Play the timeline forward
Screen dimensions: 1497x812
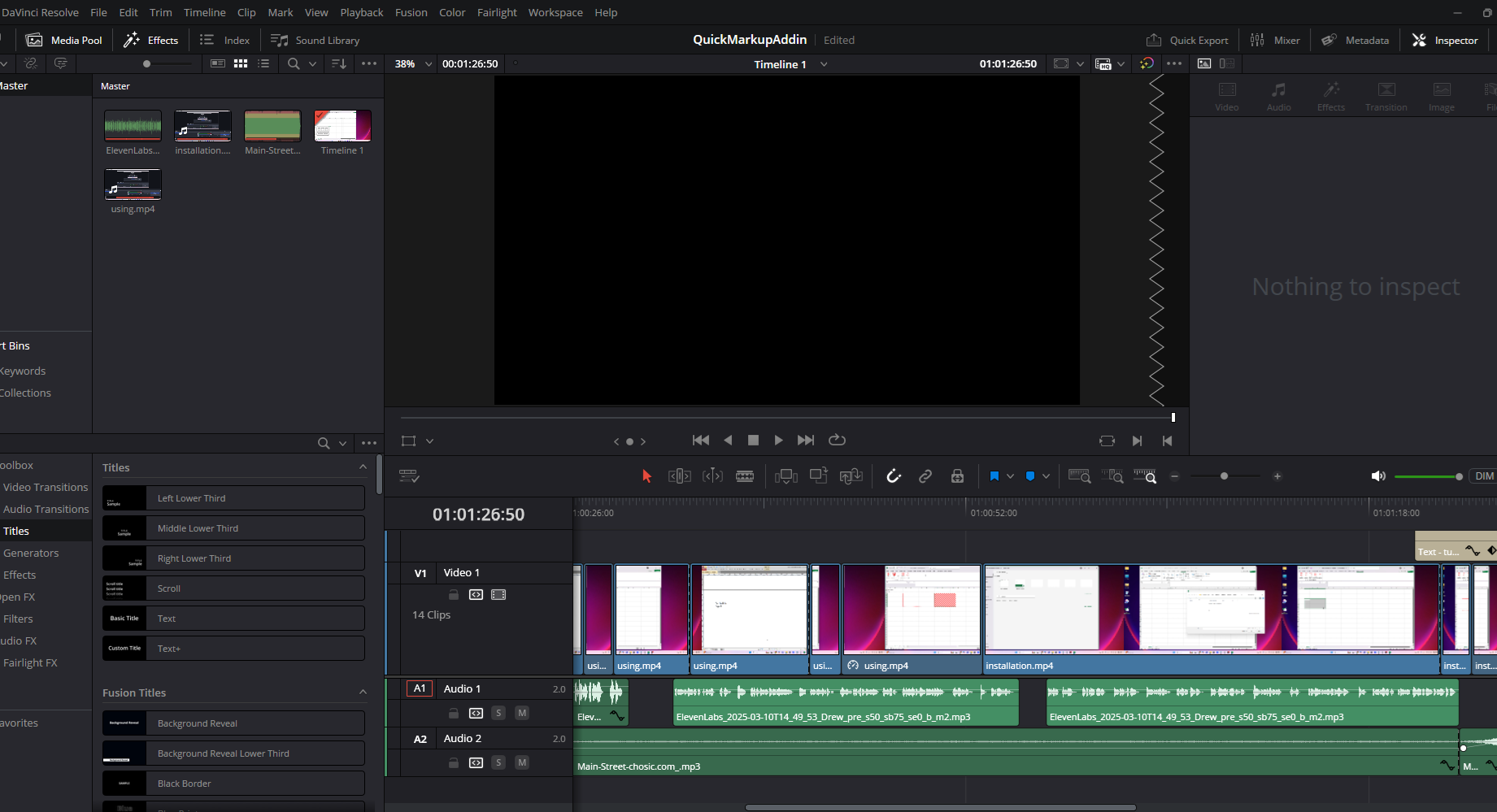779,441
